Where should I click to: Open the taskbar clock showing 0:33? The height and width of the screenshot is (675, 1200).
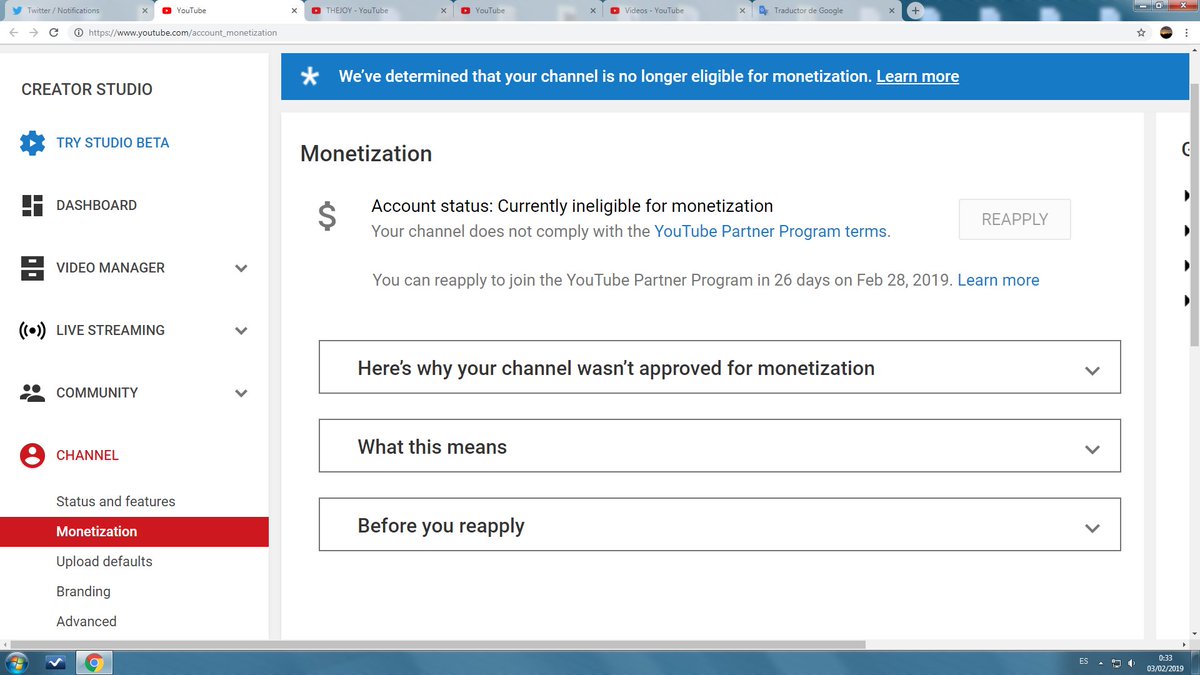point(1165,662)
